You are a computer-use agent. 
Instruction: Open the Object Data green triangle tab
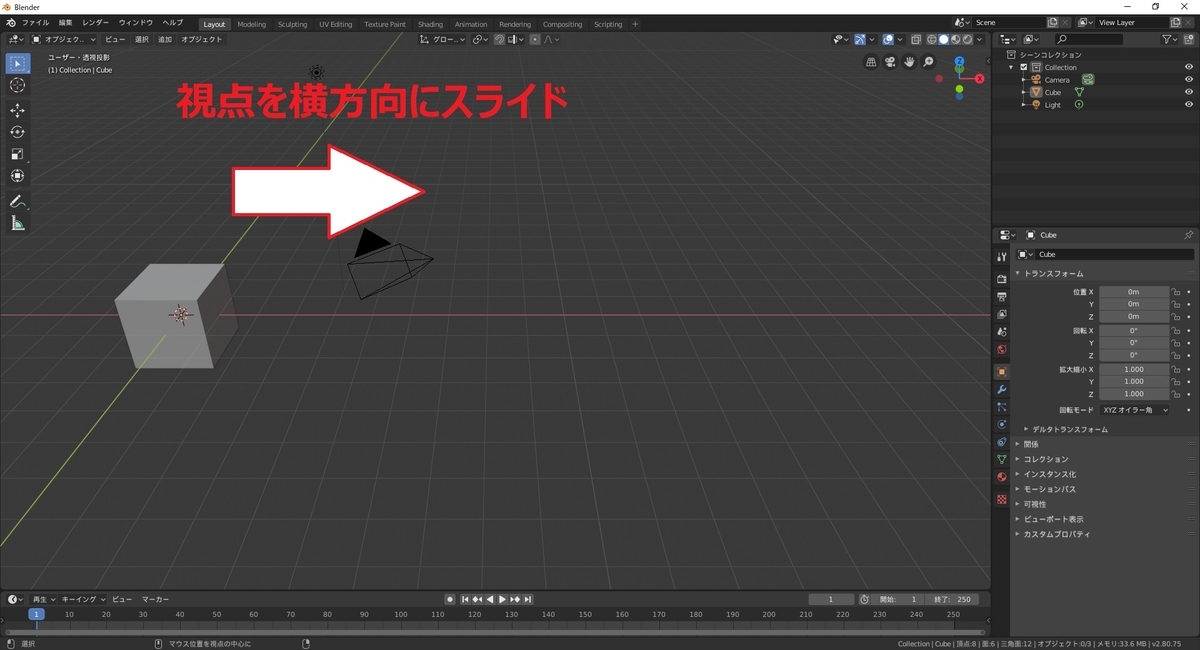[1001, 459]
